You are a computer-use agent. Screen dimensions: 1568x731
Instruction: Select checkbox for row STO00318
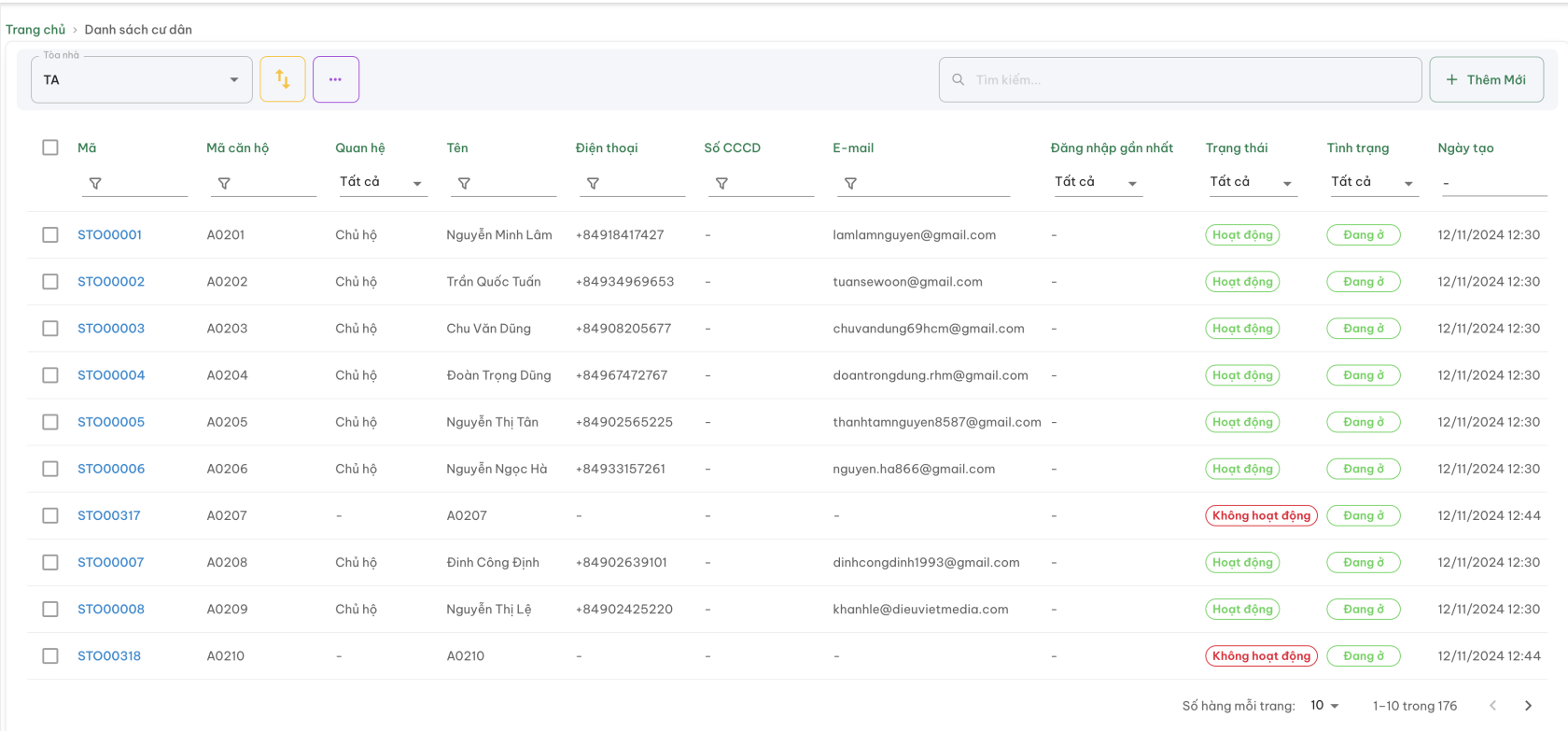(x=50, y=656)
